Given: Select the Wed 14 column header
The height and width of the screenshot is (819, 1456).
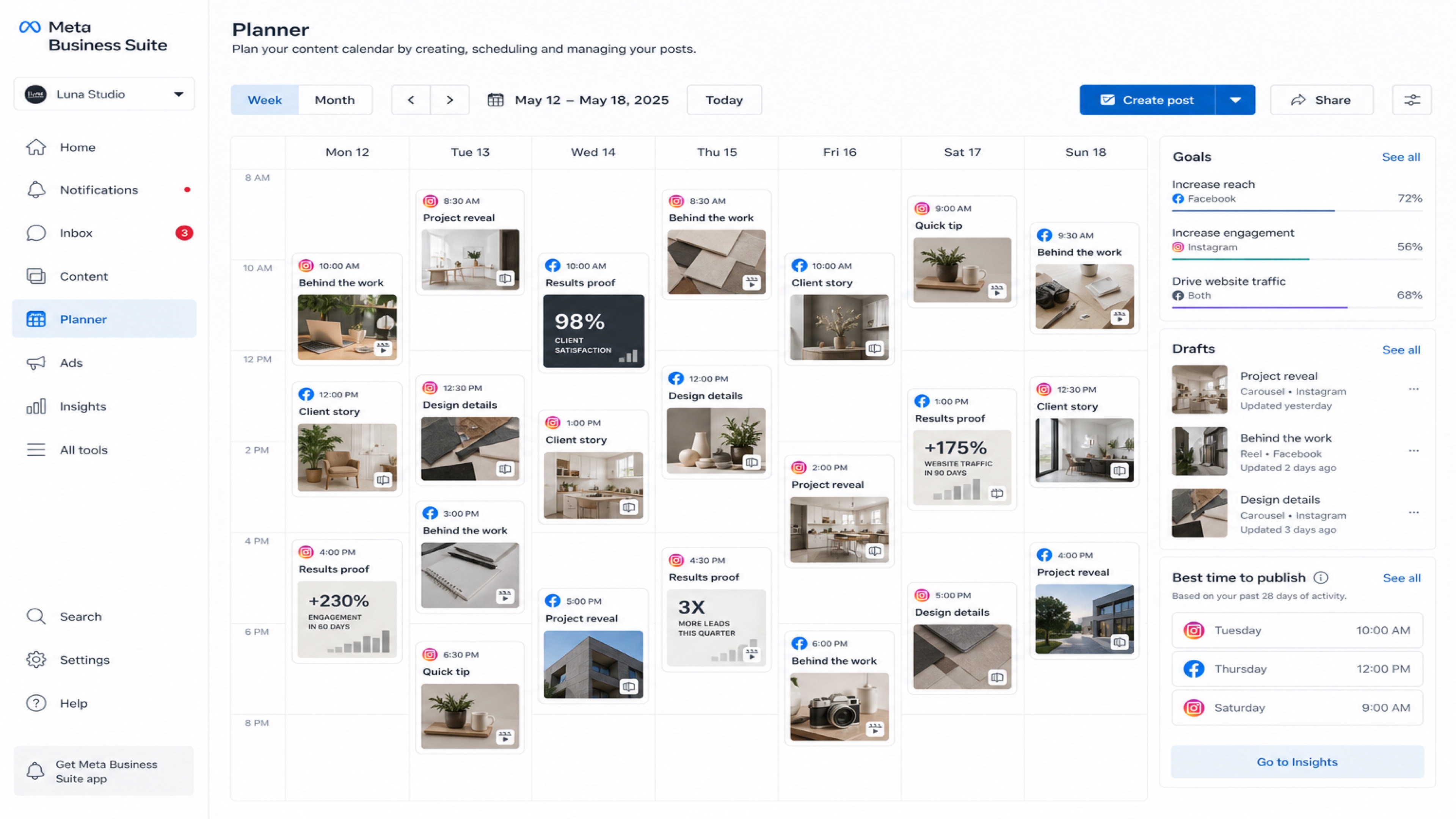Looking at the screenshot, I should 593,152.
